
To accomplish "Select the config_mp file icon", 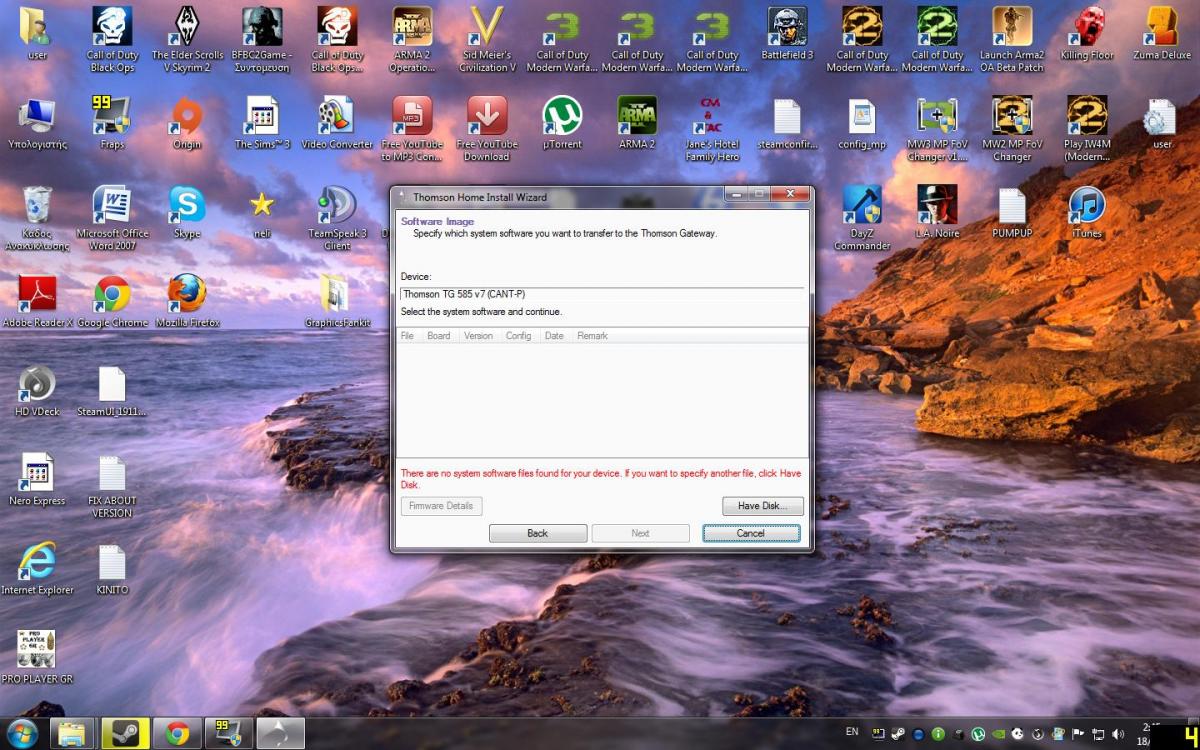I will (x=862, y=123).
